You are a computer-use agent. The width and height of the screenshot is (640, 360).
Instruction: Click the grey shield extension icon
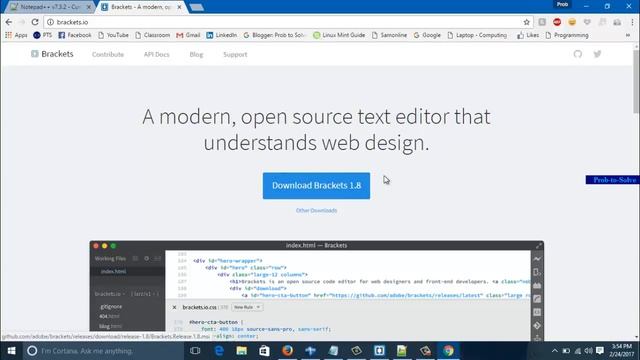point(587,22)
